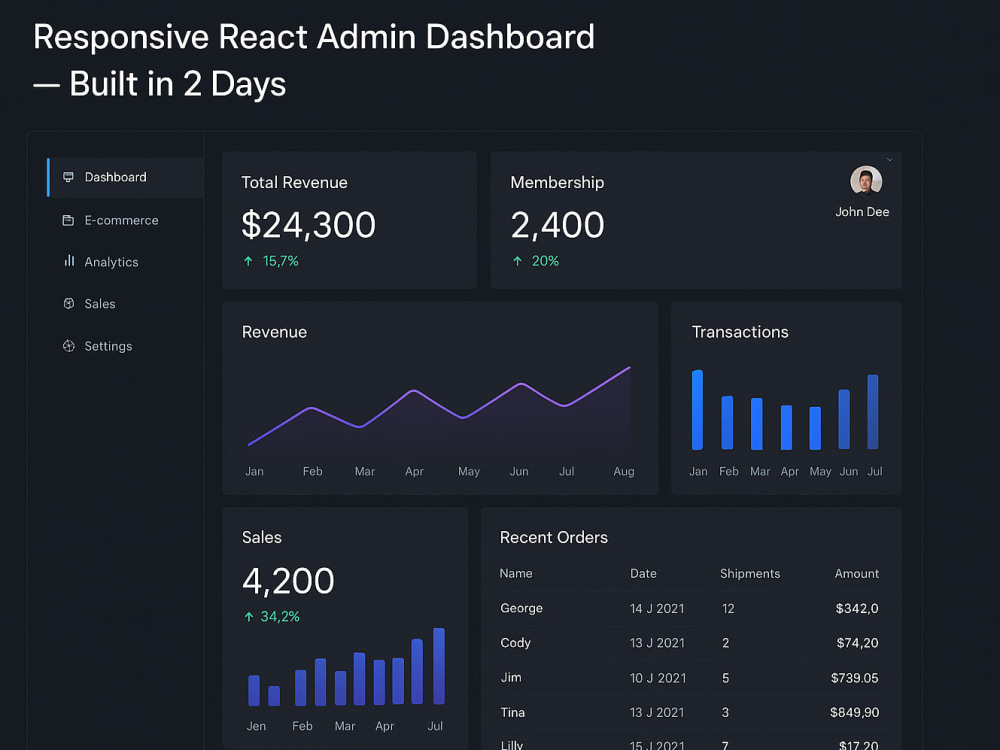Click the $24,300 total revenue value
1000x750 pixels.
click(309, 225)
